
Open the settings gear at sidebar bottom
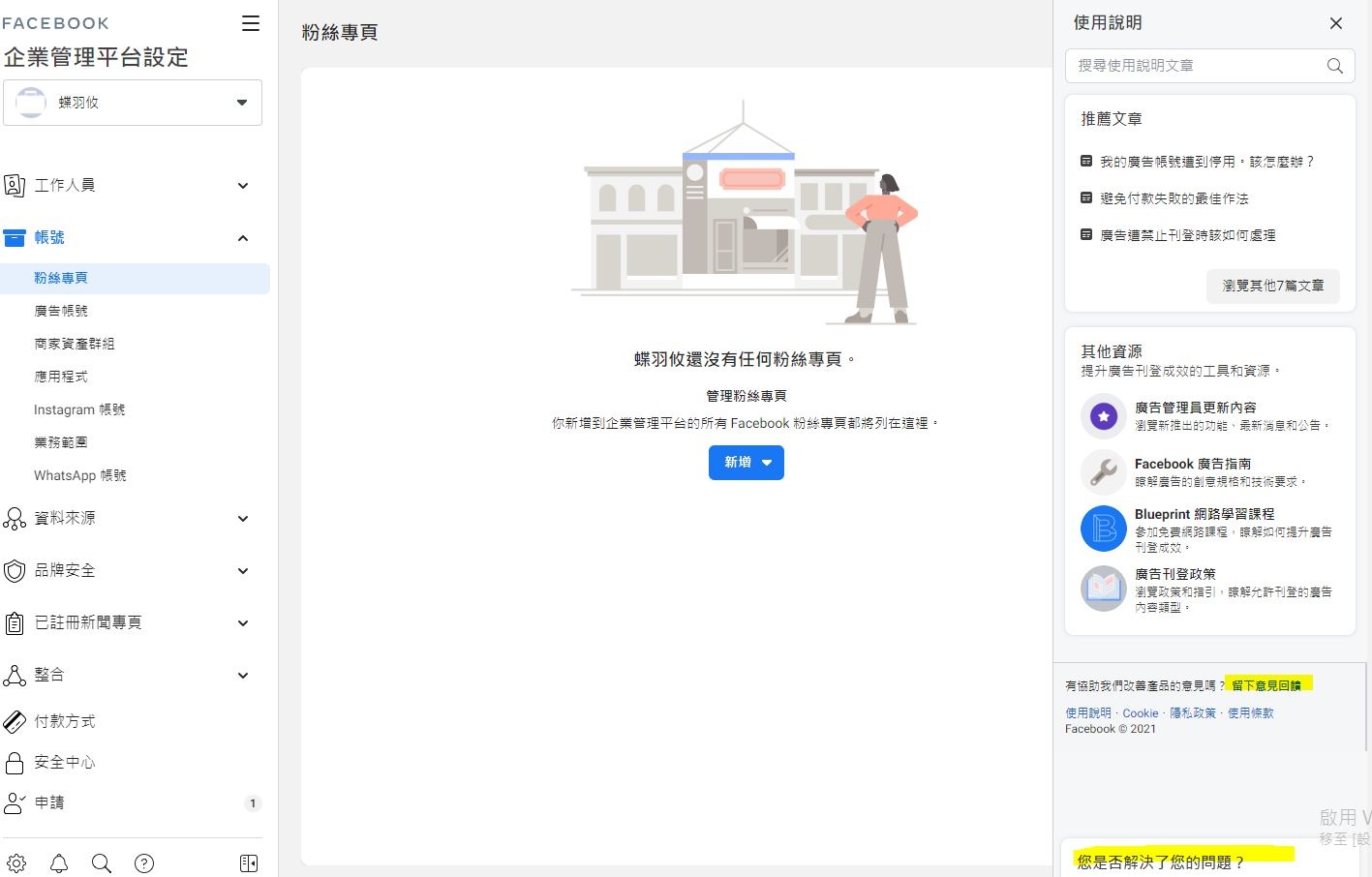[x=16, y=863]
